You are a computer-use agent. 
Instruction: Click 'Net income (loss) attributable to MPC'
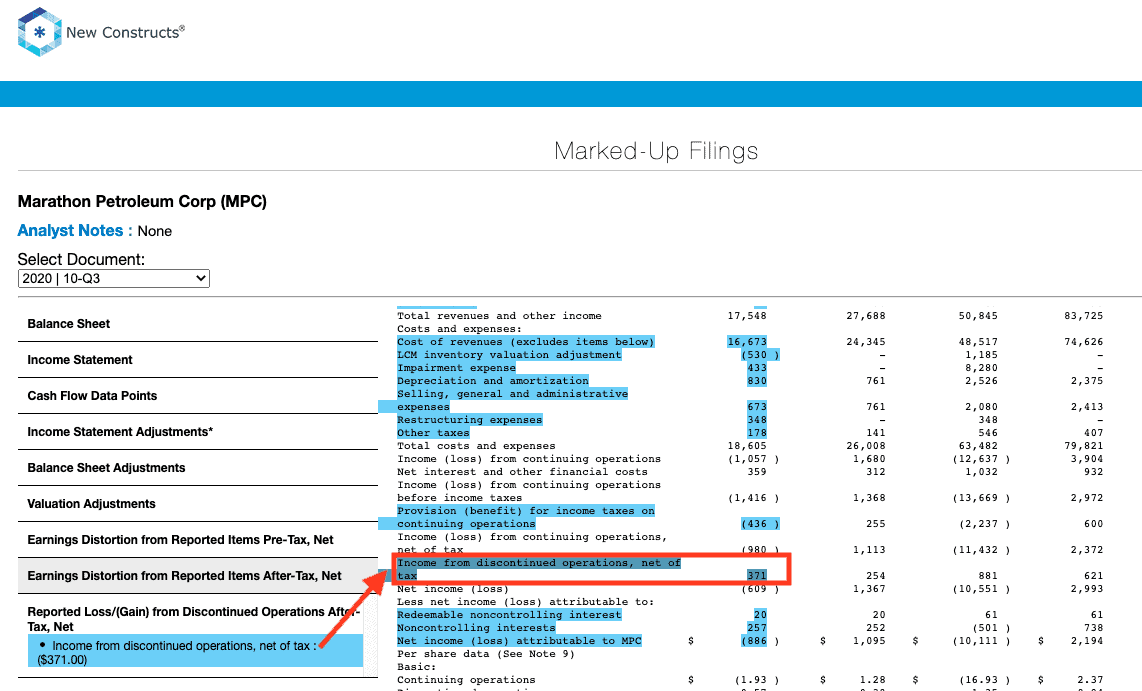(519, 641)
